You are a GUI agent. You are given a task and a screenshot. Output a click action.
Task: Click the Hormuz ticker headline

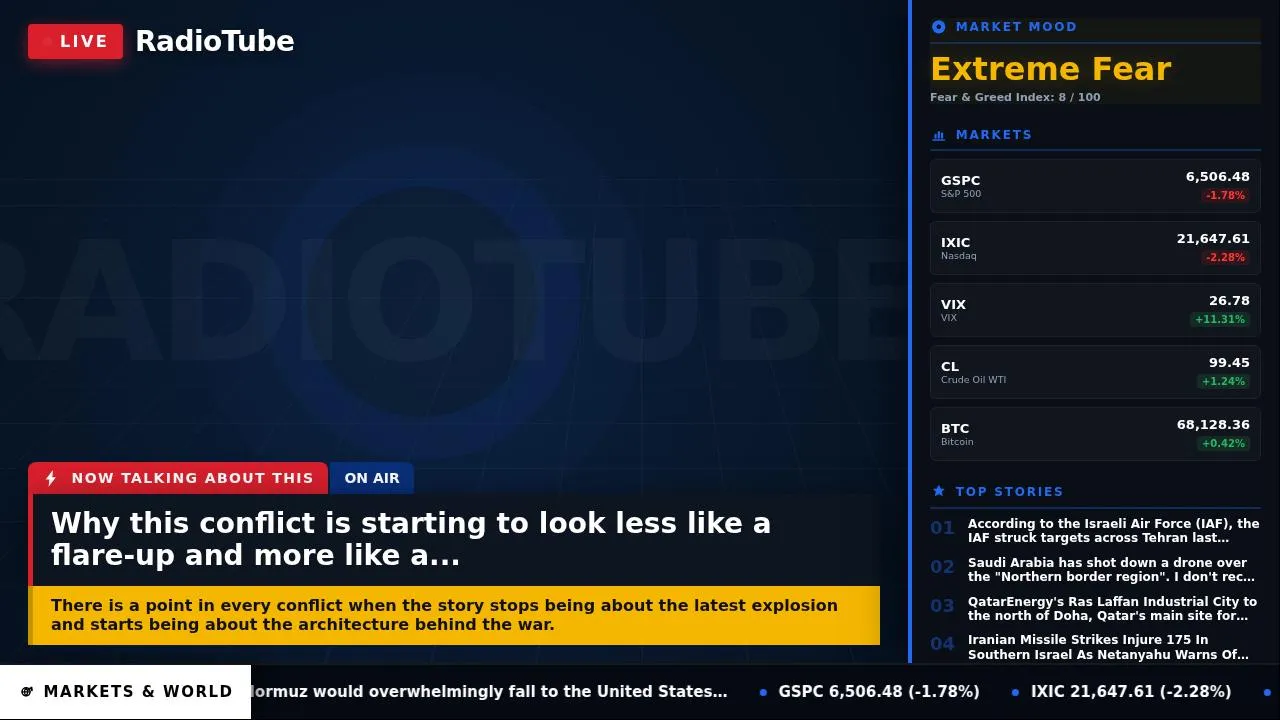(489, 692)
